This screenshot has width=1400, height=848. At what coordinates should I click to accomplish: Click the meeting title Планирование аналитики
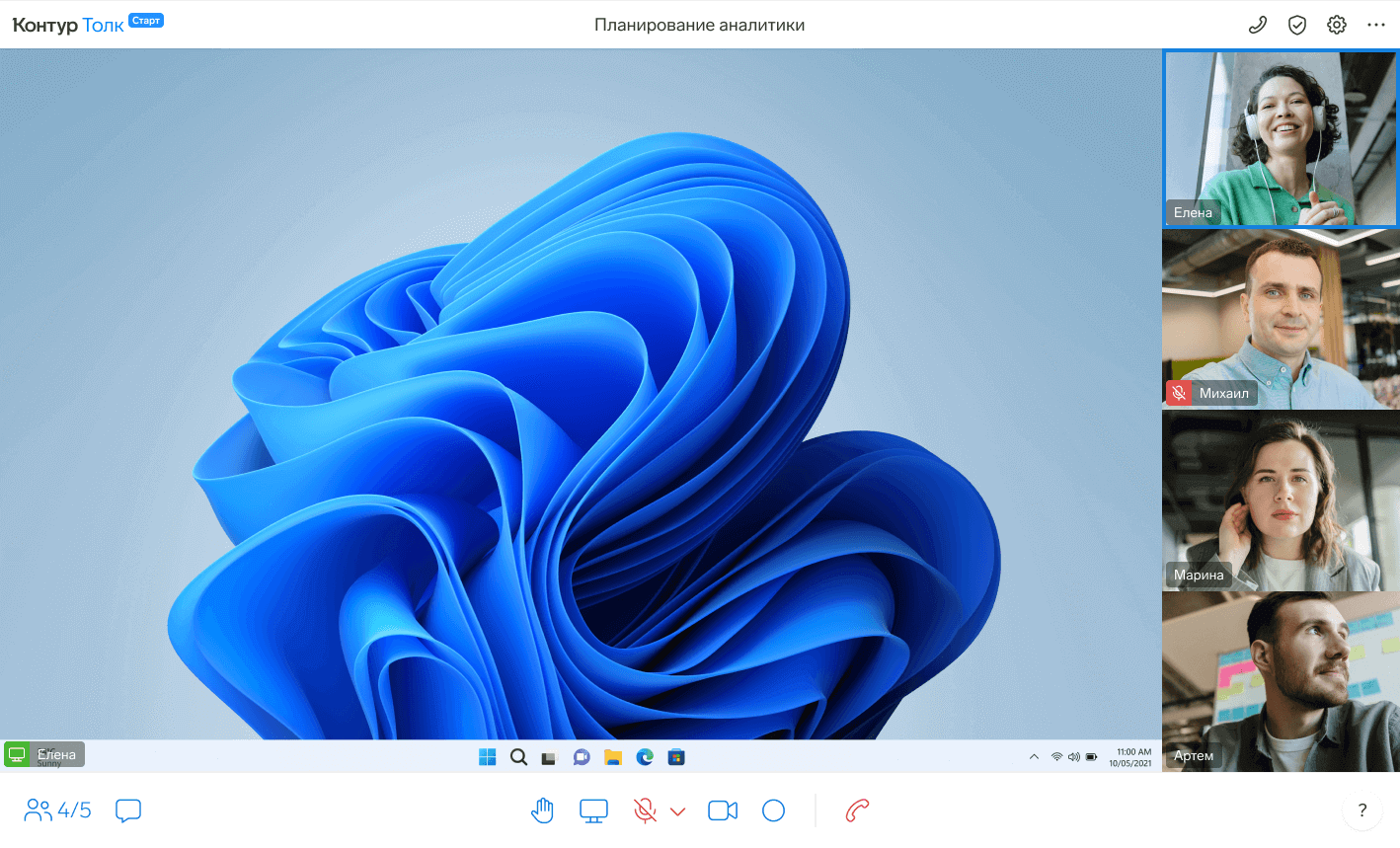point(699,25)
